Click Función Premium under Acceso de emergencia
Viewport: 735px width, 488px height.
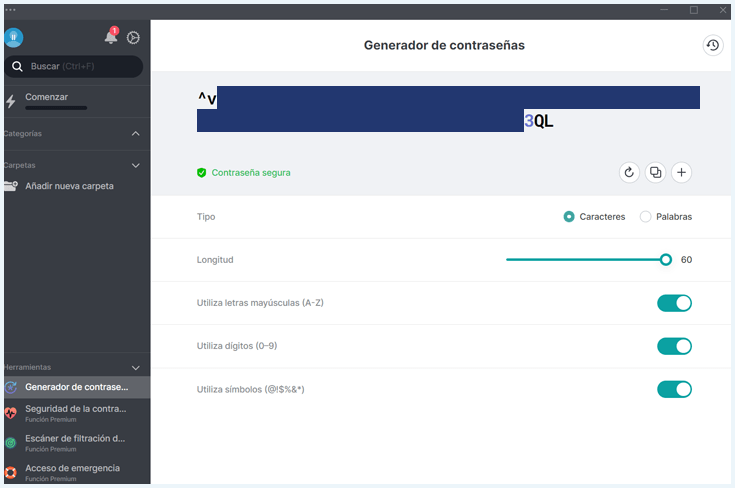[51, 479]
